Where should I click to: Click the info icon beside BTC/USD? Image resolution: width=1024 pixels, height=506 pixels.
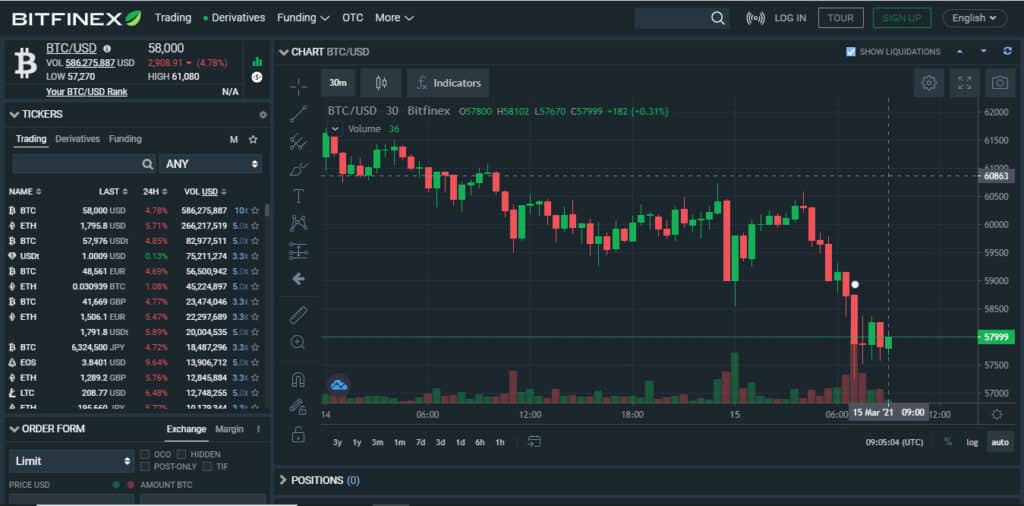point(107,48)
